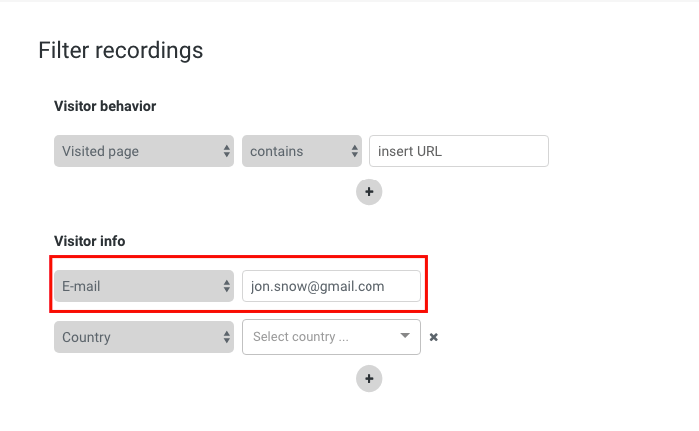Add another Visitor info filter with plus
Screen dimensions: 699x431
tap(369, 379)
